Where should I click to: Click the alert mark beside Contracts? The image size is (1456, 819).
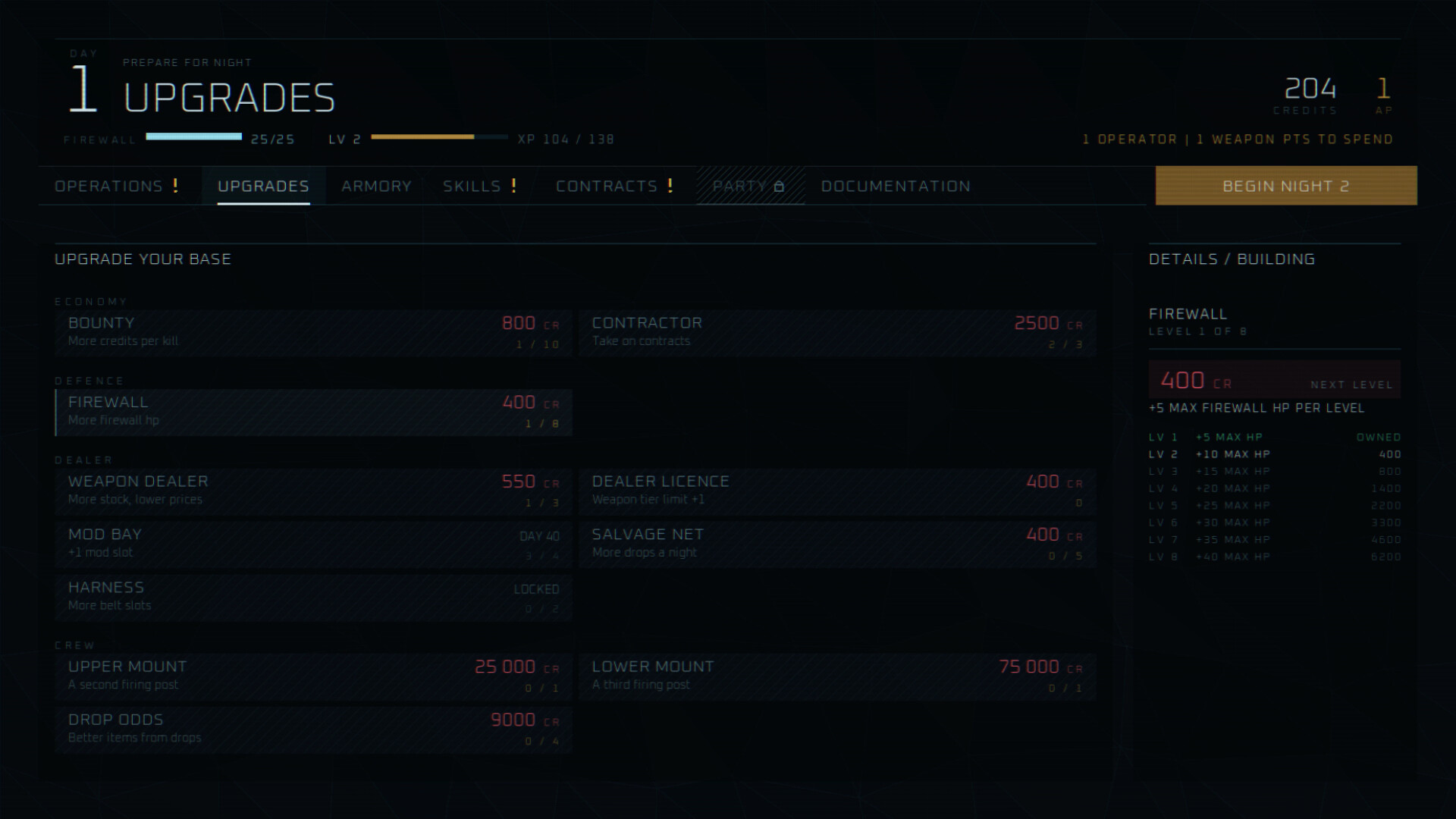(670, 185)
